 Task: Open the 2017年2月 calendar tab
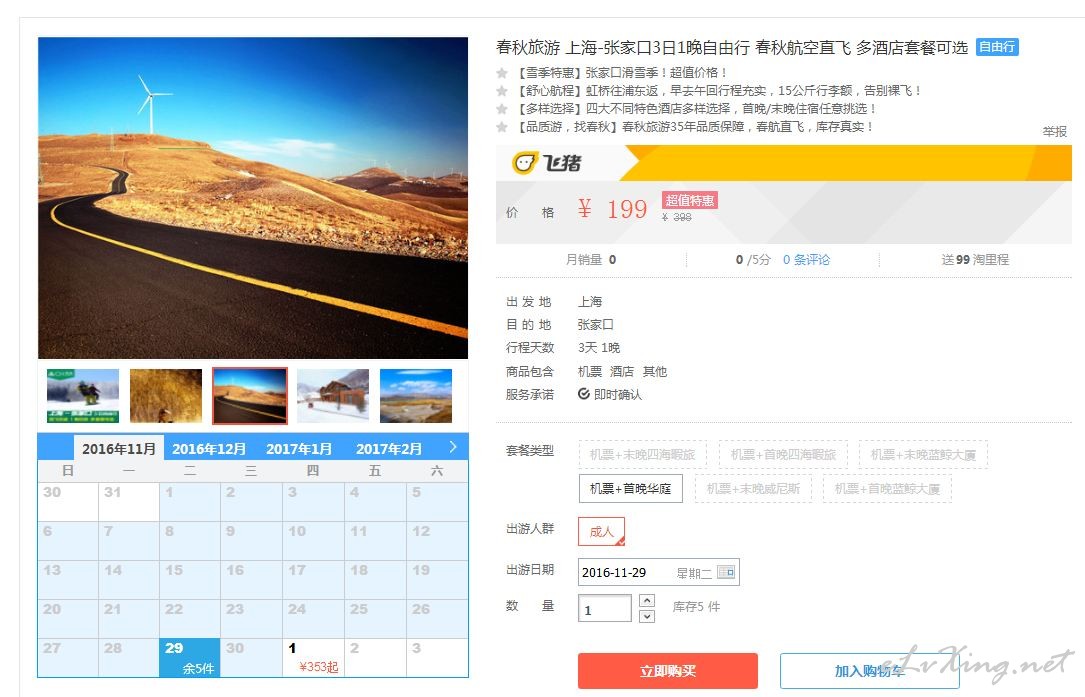tap(389, 449)
